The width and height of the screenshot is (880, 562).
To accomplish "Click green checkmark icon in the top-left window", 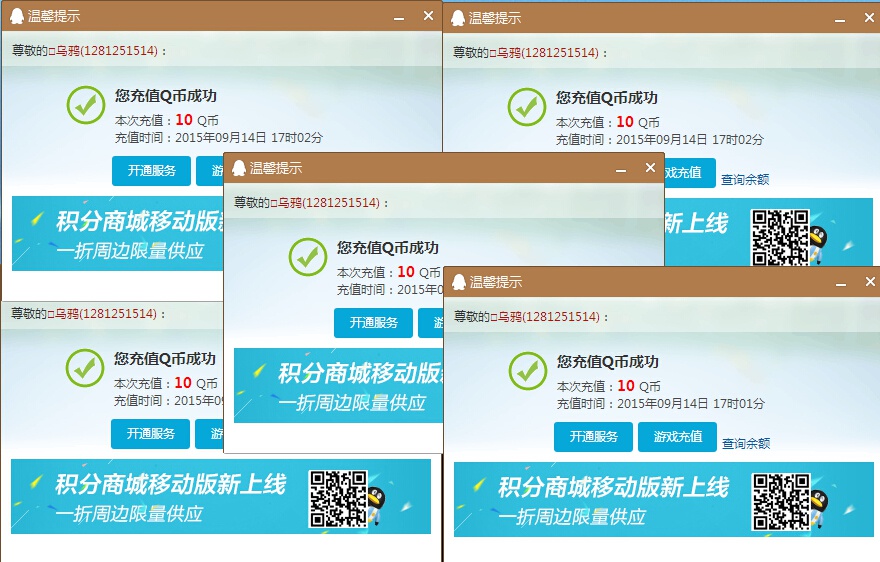I will point(86,105).
